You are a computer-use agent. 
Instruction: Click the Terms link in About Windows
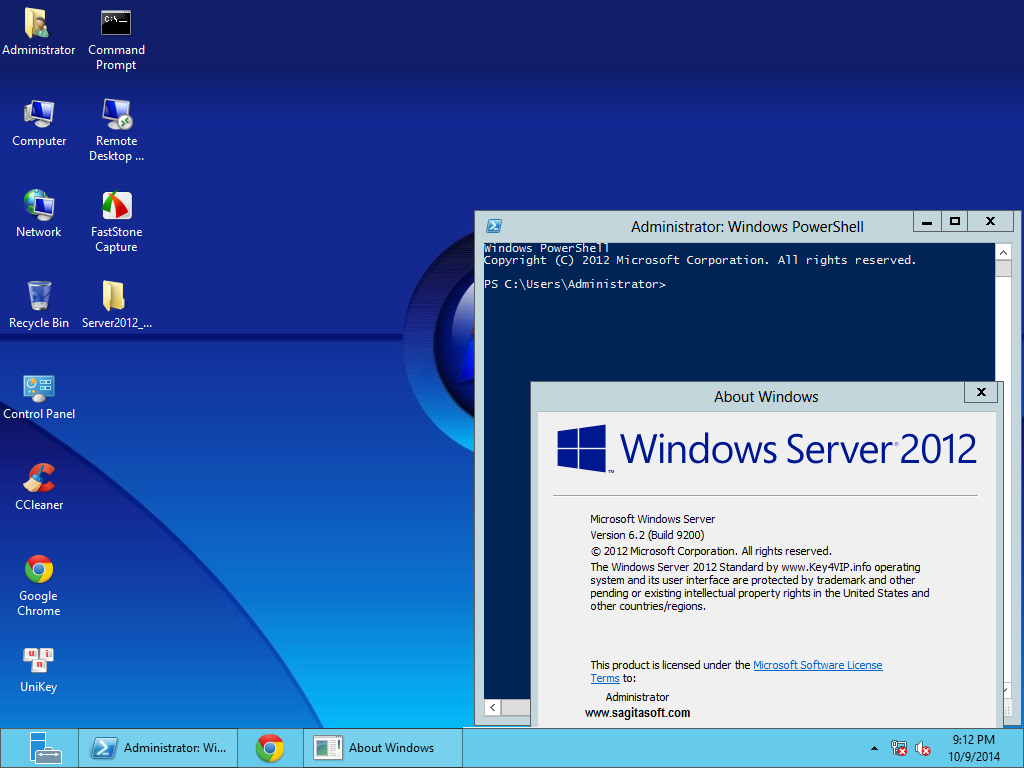click(x=605, y=678)
